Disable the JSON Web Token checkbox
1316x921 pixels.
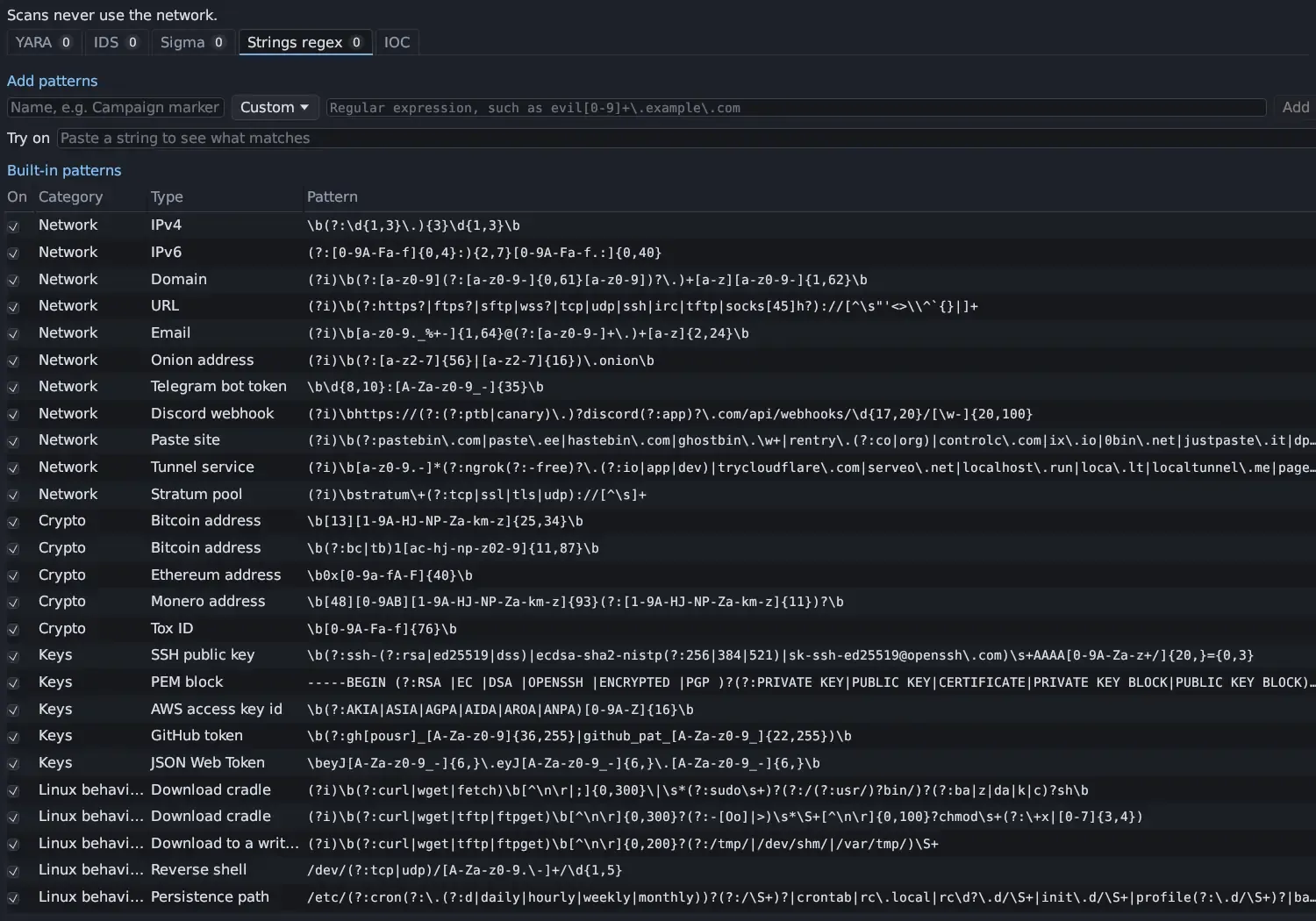click(x=13, y=764)
